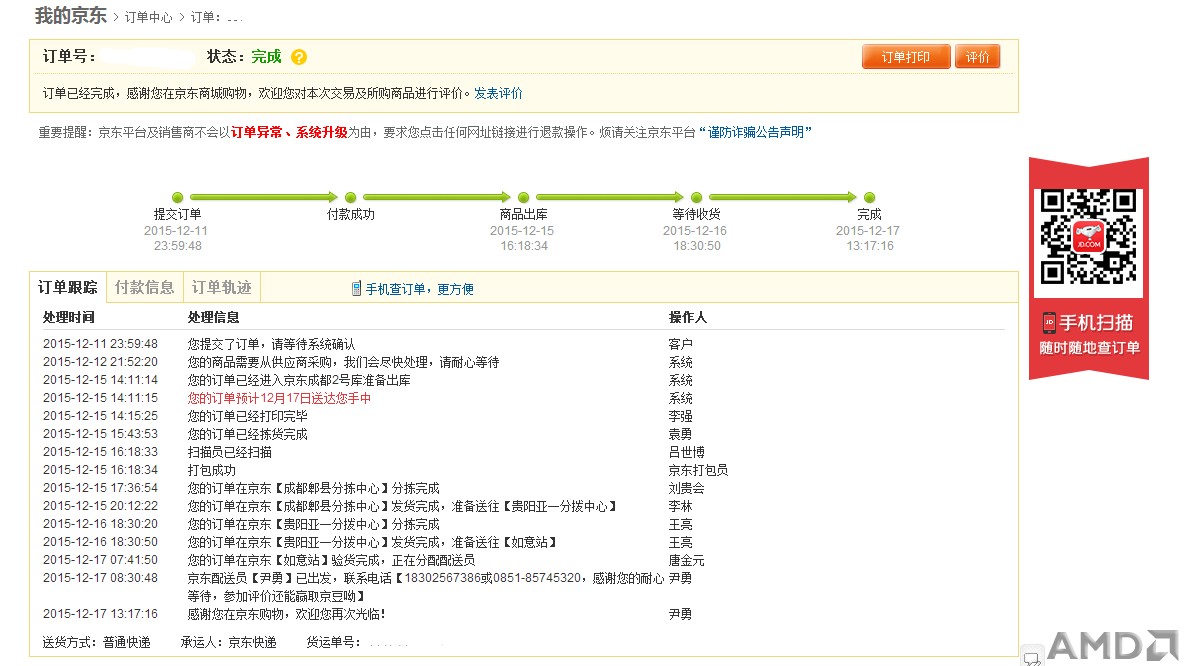Screen dimensions: 1184x666
Task: Click operator name 刘贵会
Action: pyautogui.click(x=686, y=489)
